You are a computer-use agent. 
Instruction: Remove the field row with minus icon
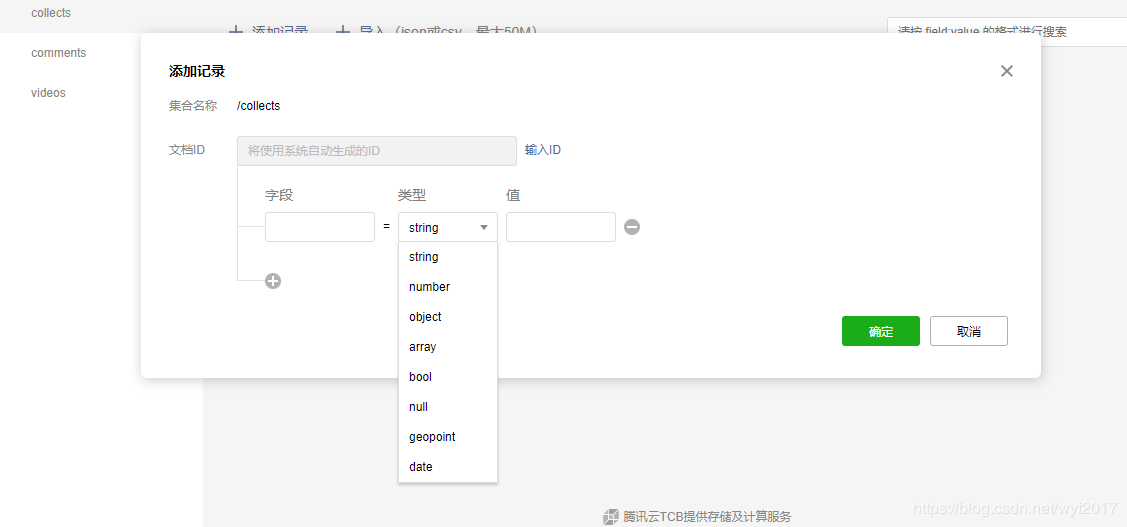tap(632, 227)
